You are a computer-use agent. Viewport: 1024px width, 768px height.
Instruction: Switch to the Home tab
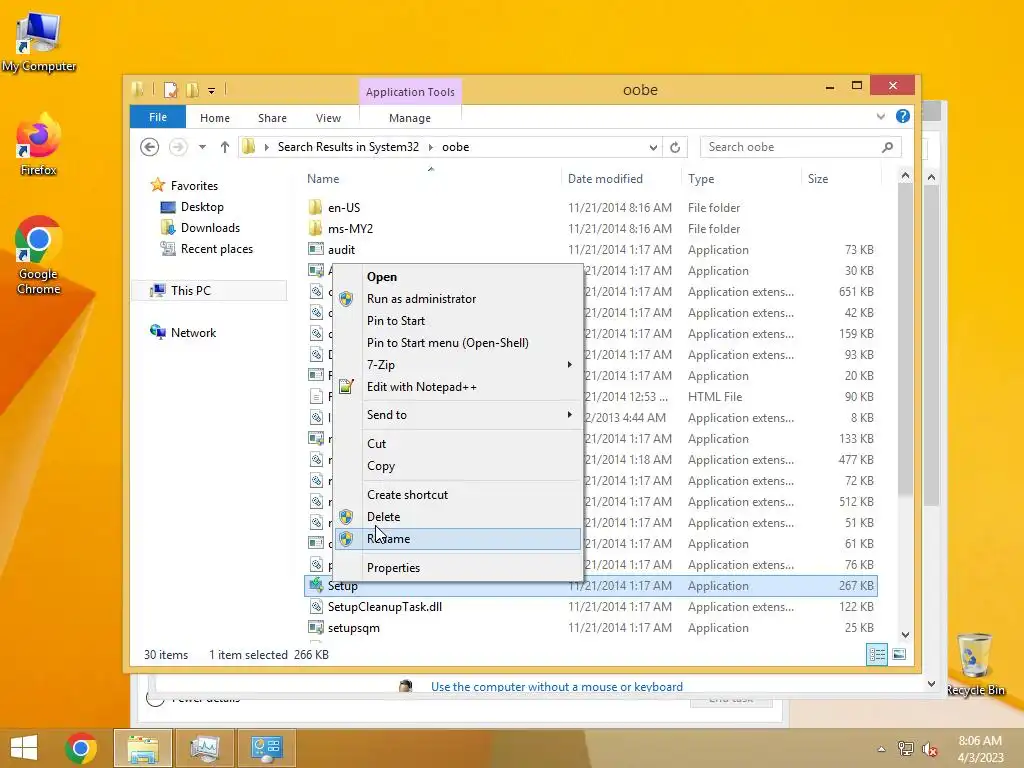pyautogui.click(x=215, y=118)
